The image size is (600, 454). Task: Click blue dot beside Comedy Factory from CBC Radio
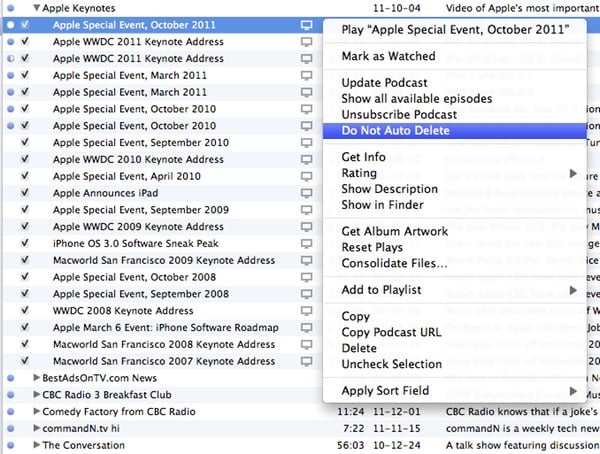tap(11, 412)
